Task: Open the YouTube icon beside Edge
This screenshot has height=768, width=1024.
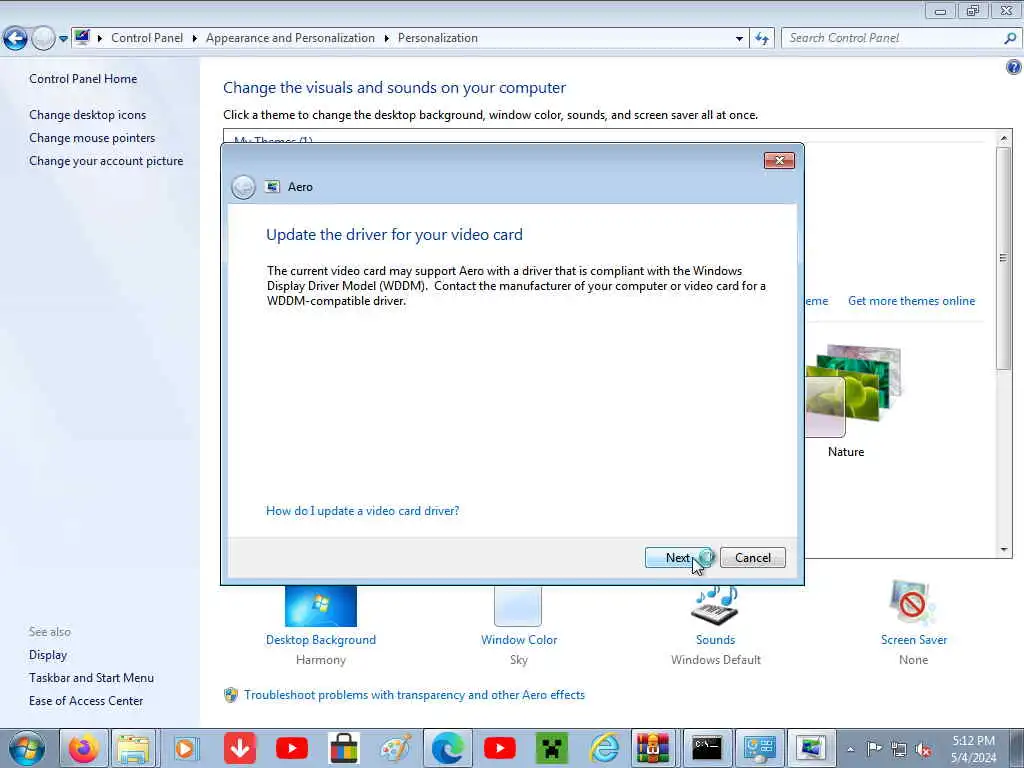Action: click(x=500, y=748)
